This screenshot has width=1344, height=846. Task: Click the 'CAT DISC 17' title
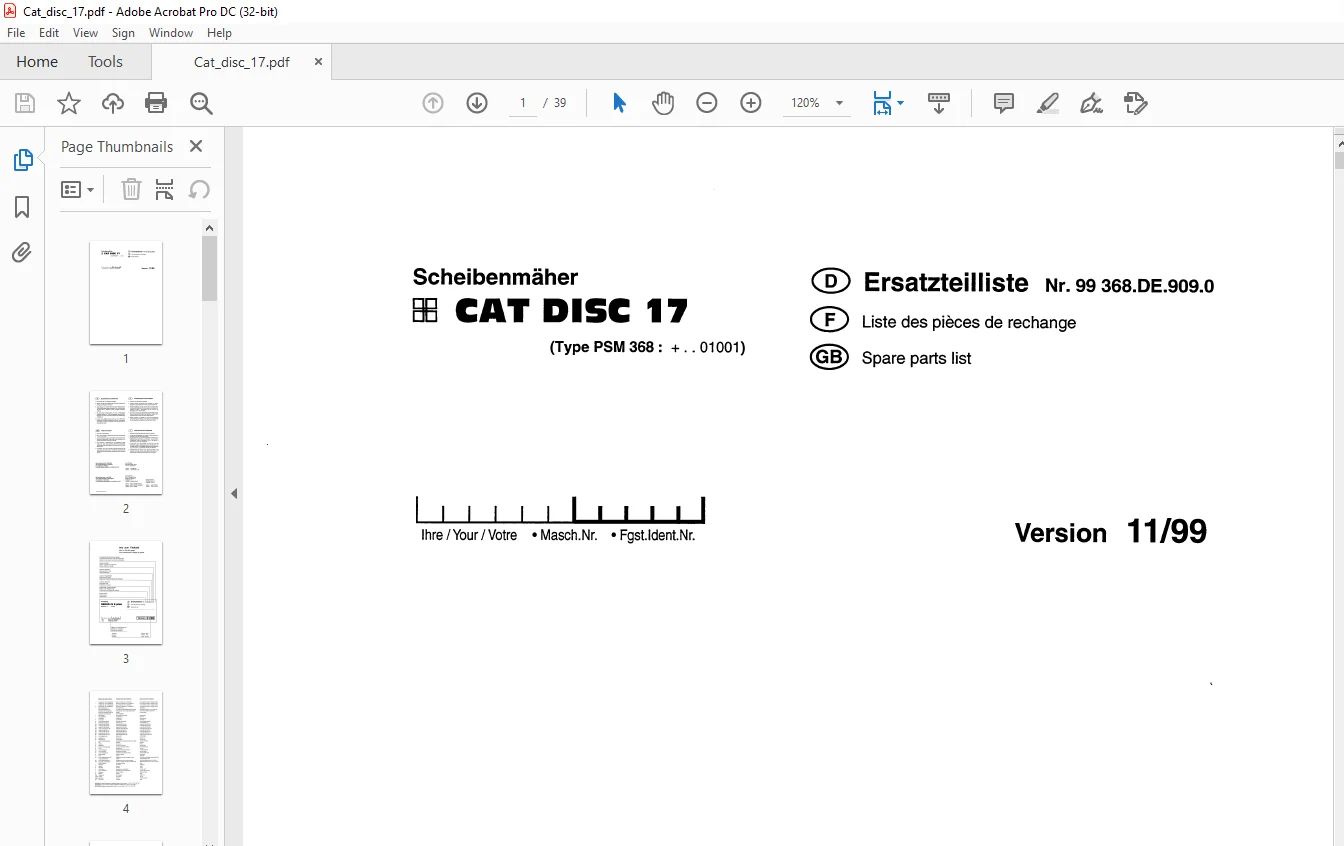tap(571, 311)
